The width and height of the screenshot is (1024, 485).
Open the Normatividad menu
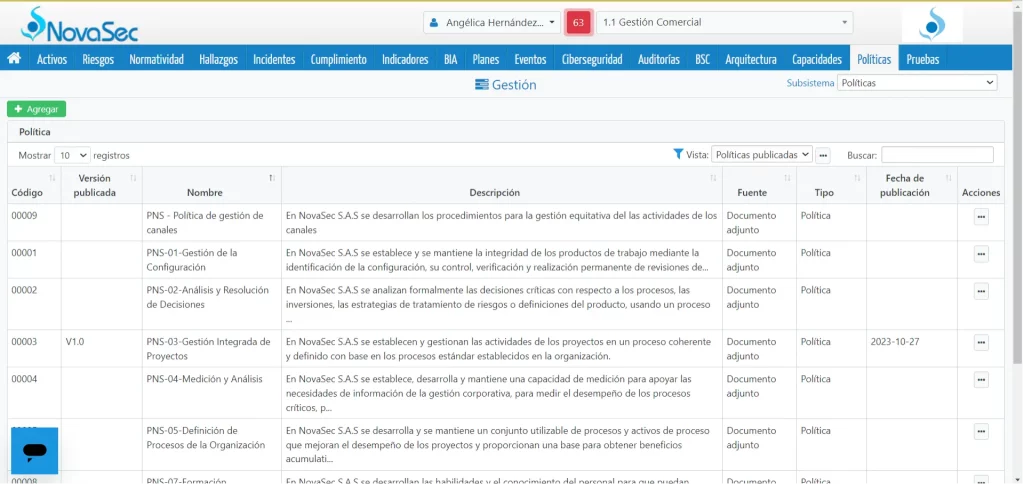coord(156,59)
